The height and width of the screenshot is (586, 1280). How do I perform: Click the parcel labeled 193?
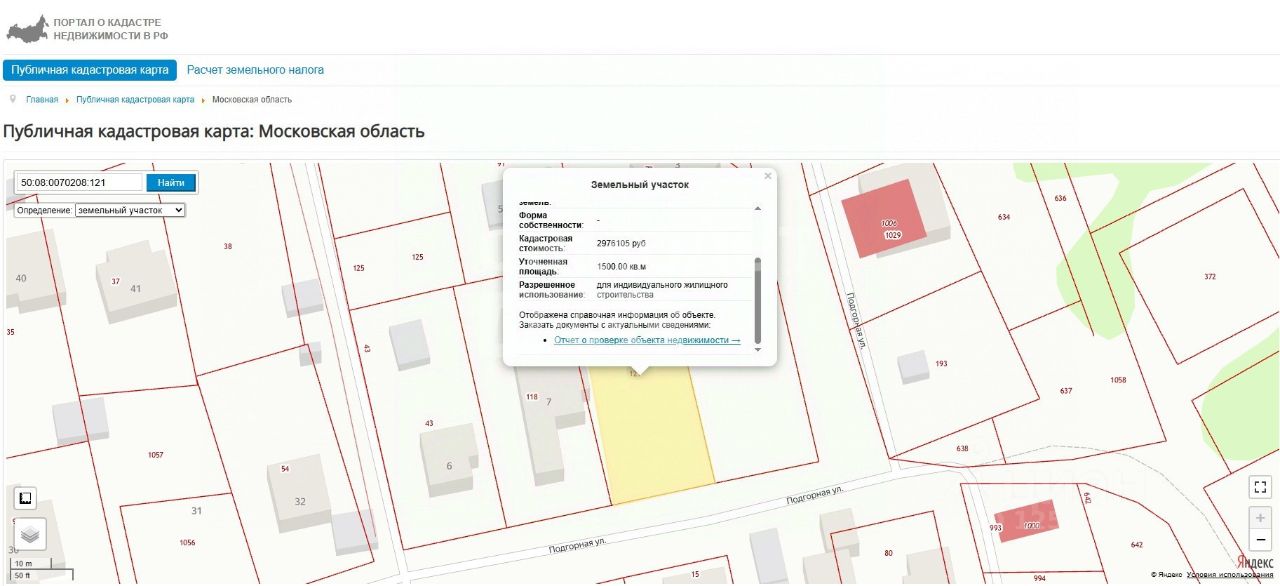click(x=942, y=364)
